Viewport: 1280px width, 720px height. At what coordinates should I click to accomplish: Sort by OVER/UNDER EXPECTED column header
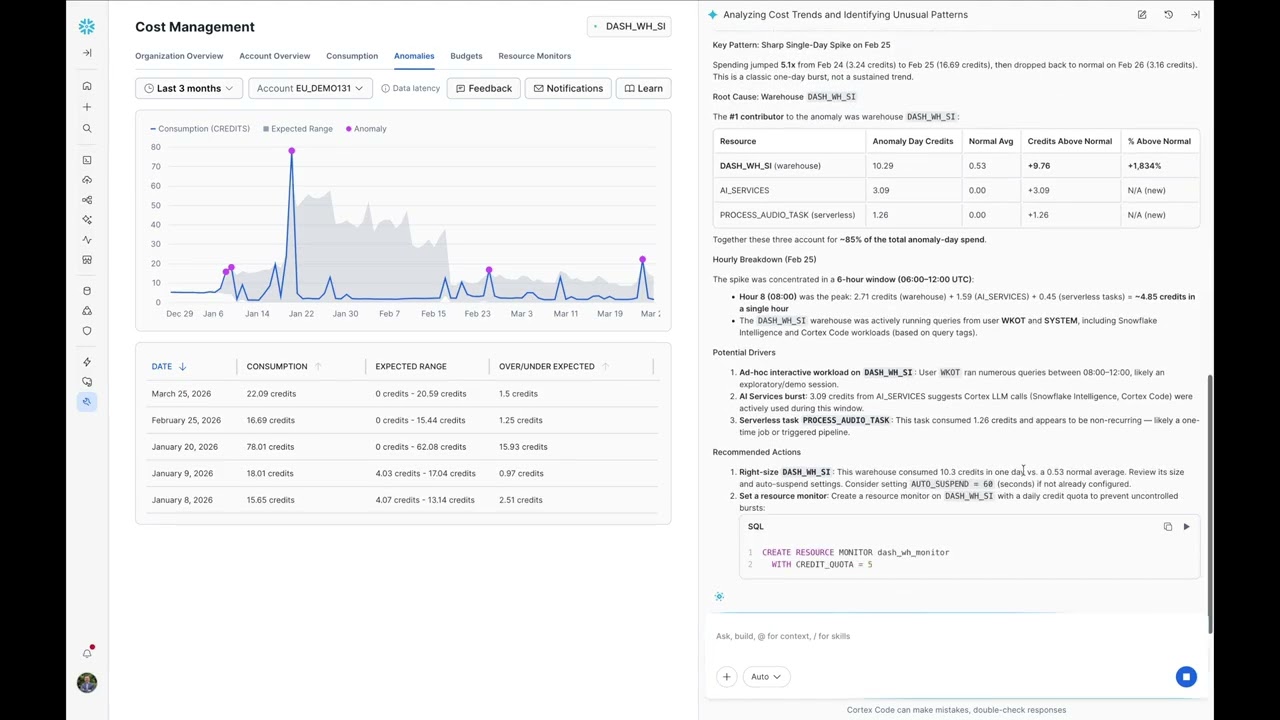(x=554, y=366)
